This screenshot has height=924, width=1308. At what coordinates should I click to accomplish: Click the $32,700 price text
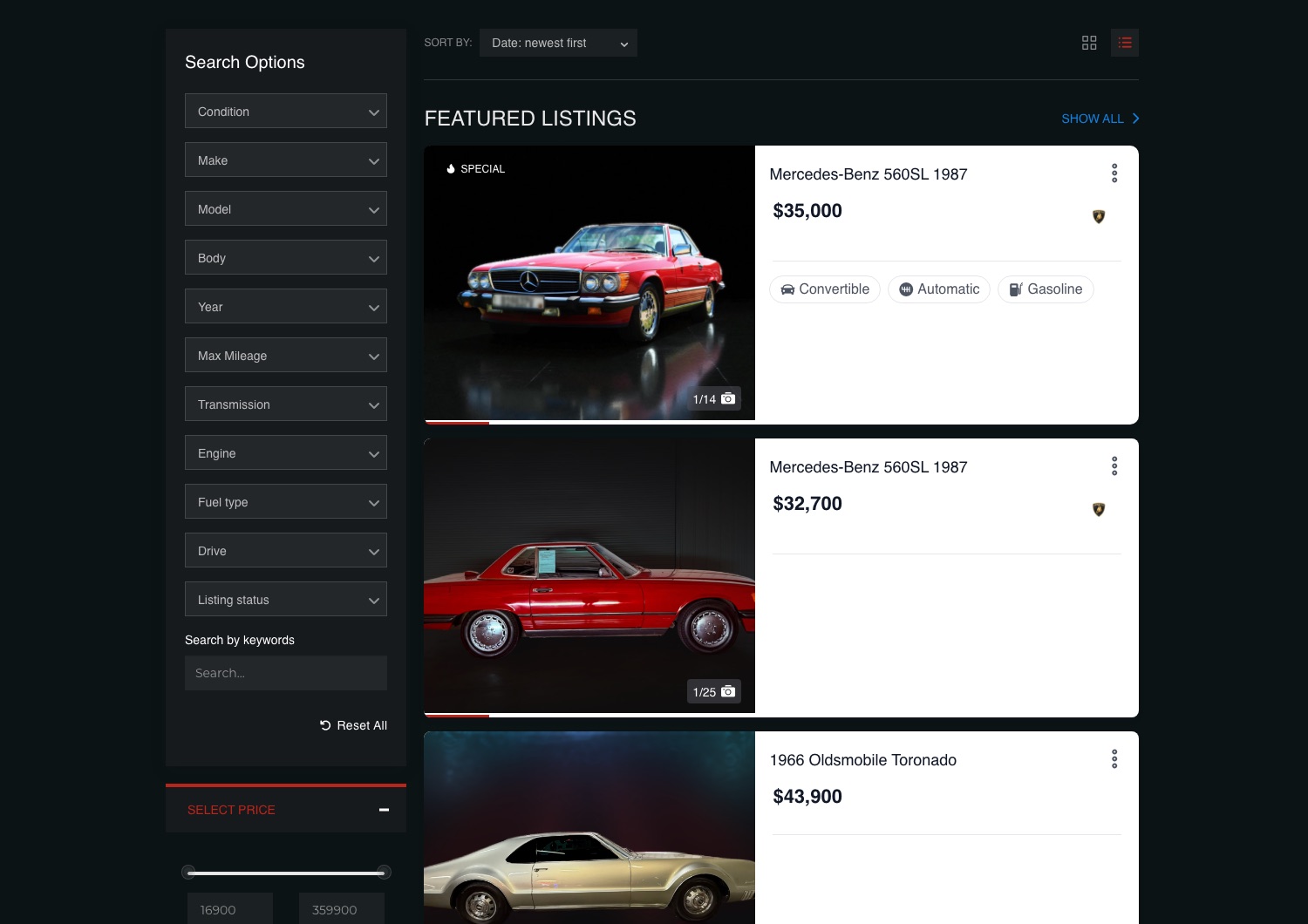coord(807,504)
